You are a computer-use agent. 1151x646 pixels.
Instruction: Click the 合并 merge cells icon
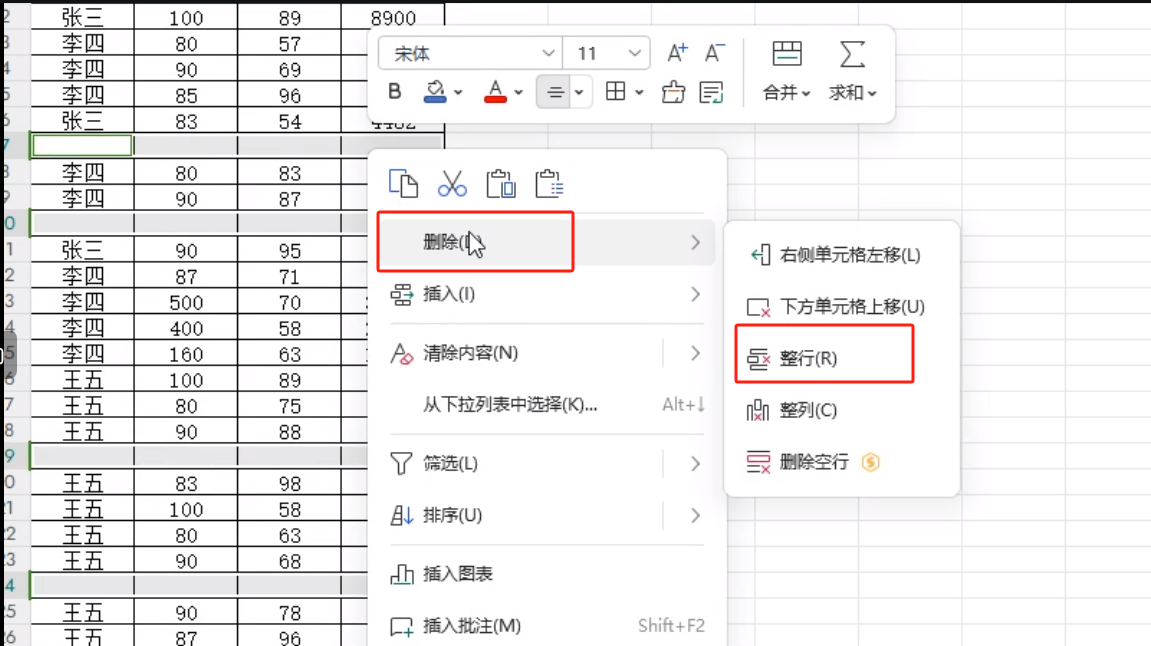[786, 54]
